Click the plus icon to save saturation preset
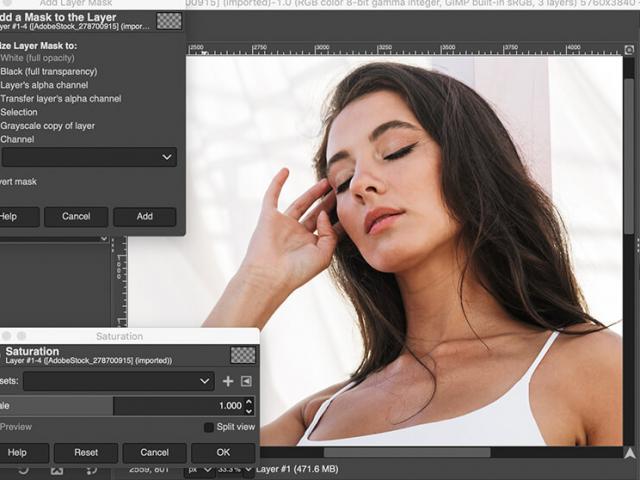The image size is (640, 480). (x=227, y=381)
